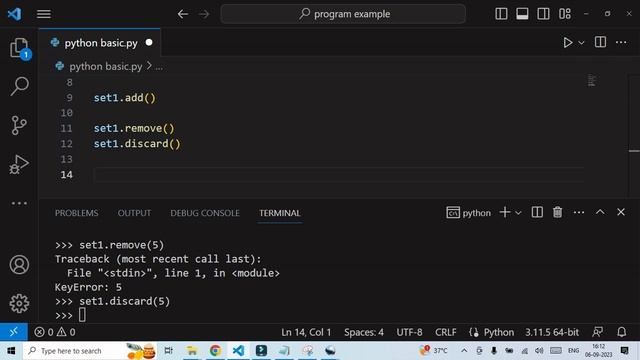Screen dimensions: 640x360
Task: Expand the breadcrumb ellipsis after the chevron
Action: click(x=159, y=67)
